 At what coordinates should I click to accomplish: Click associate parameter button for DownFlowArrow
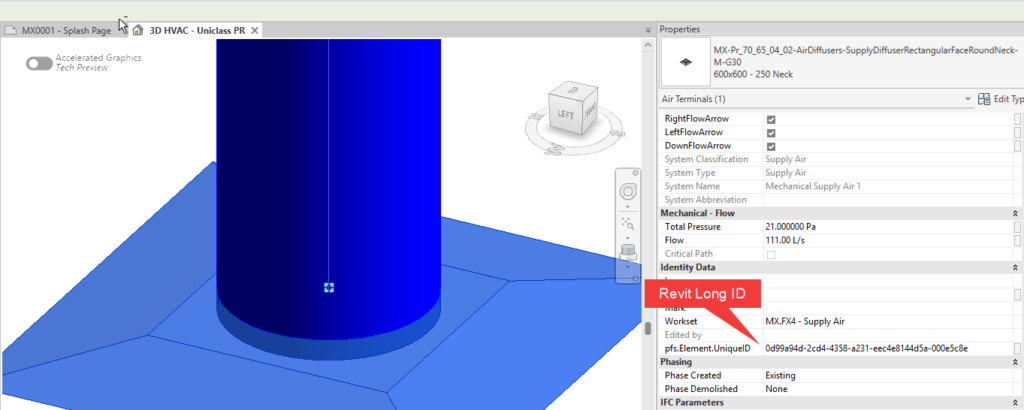click(1017, 146)
